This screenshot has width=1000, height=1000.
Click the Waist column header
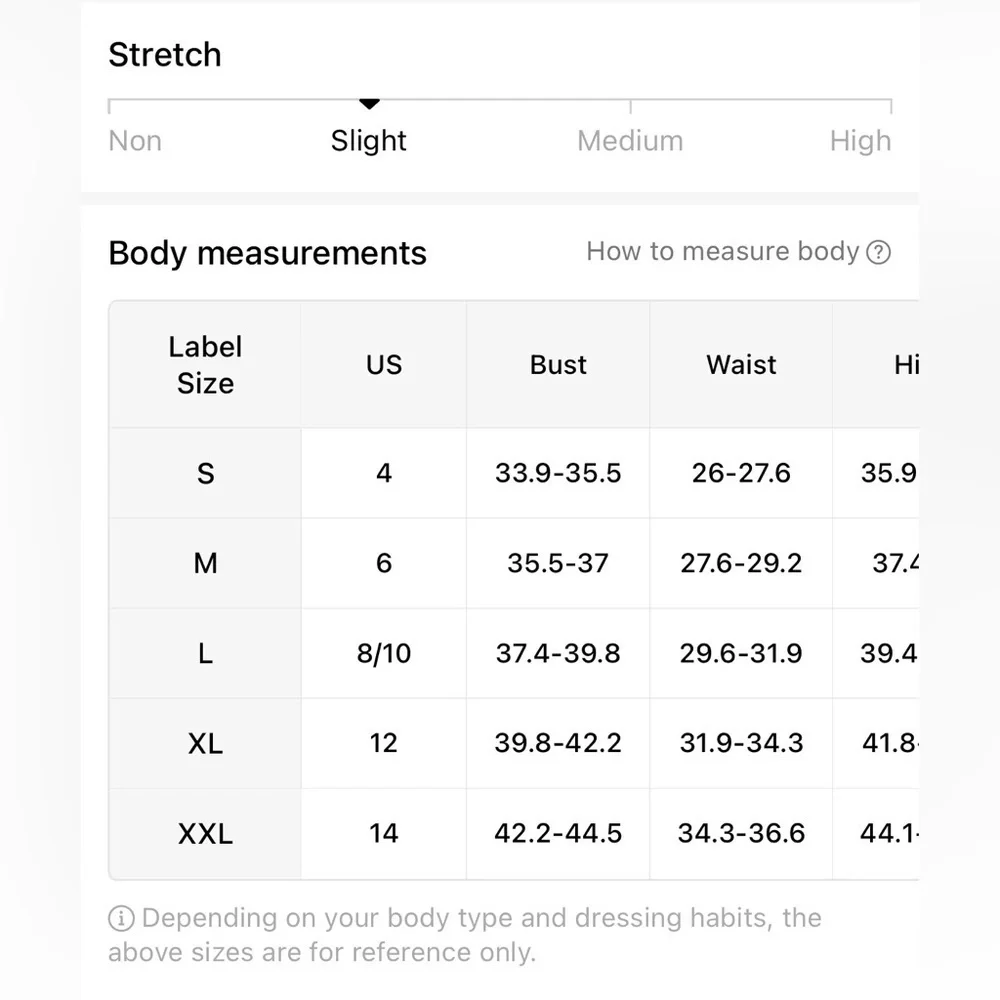(x=741, y=365)
